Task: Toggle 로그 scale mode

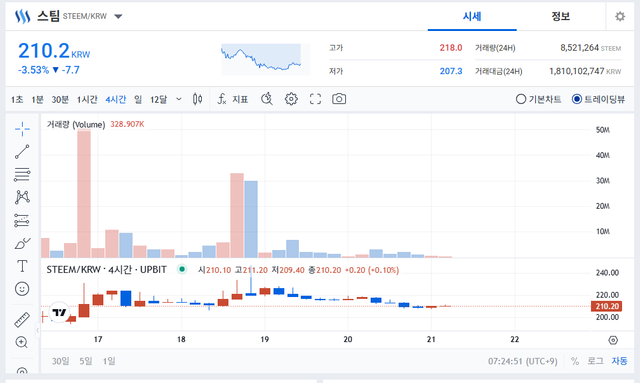Action: 595,361
